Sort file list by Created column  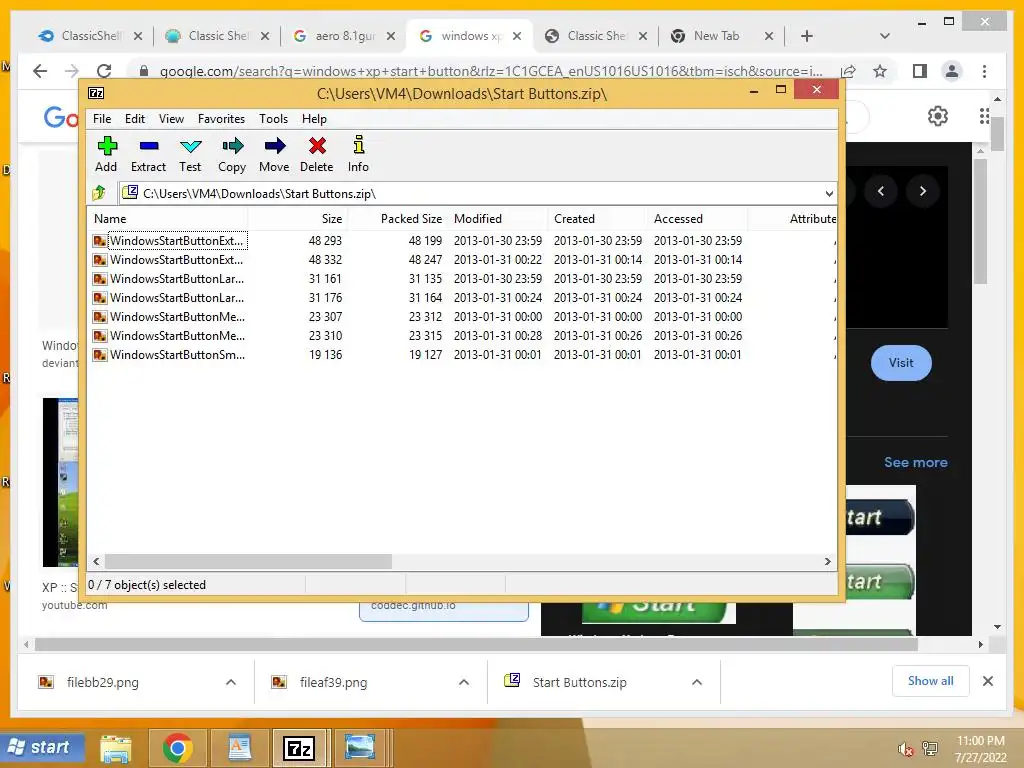(x=598, y=219)
